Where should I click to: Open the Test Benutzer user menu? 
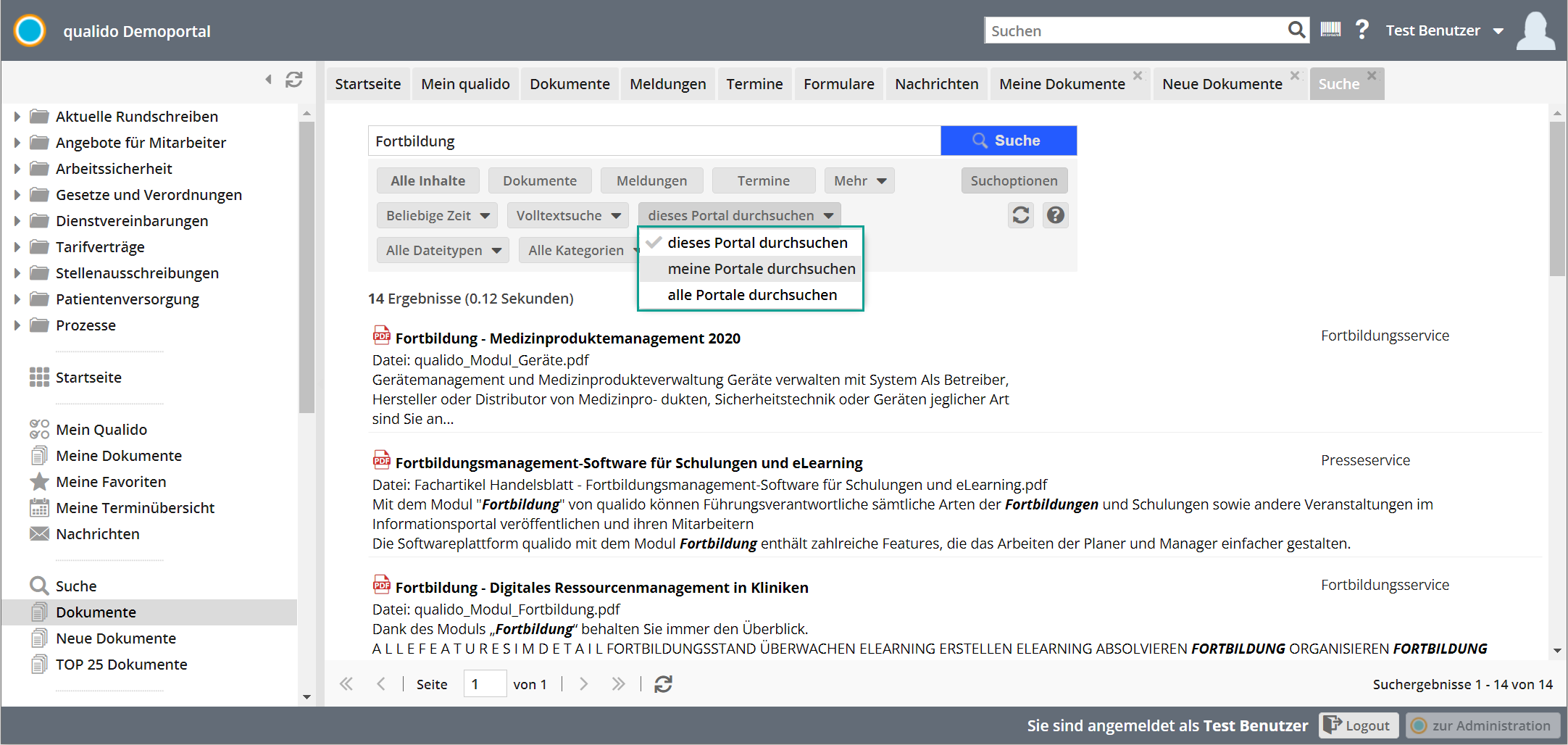(1445, 30)
